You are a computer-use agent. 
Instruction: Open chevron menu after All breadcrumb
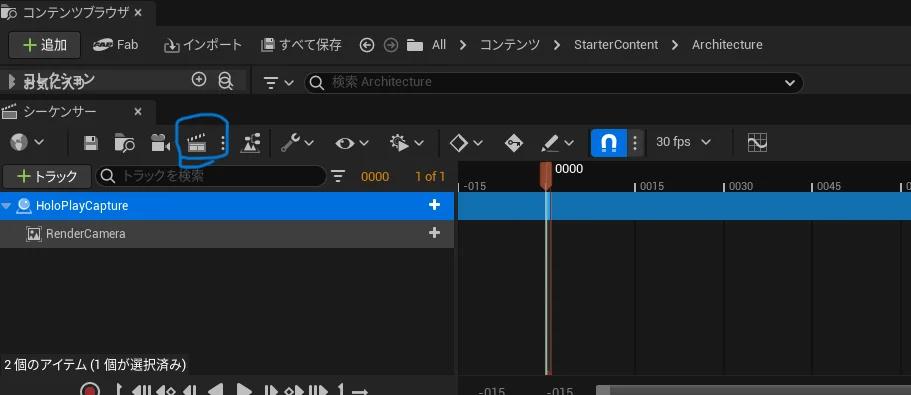coord(462,45)
